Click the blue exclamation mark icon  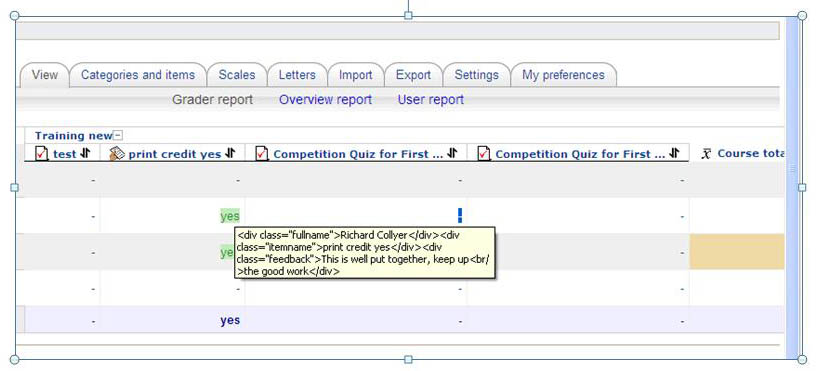tap(460, 215)
